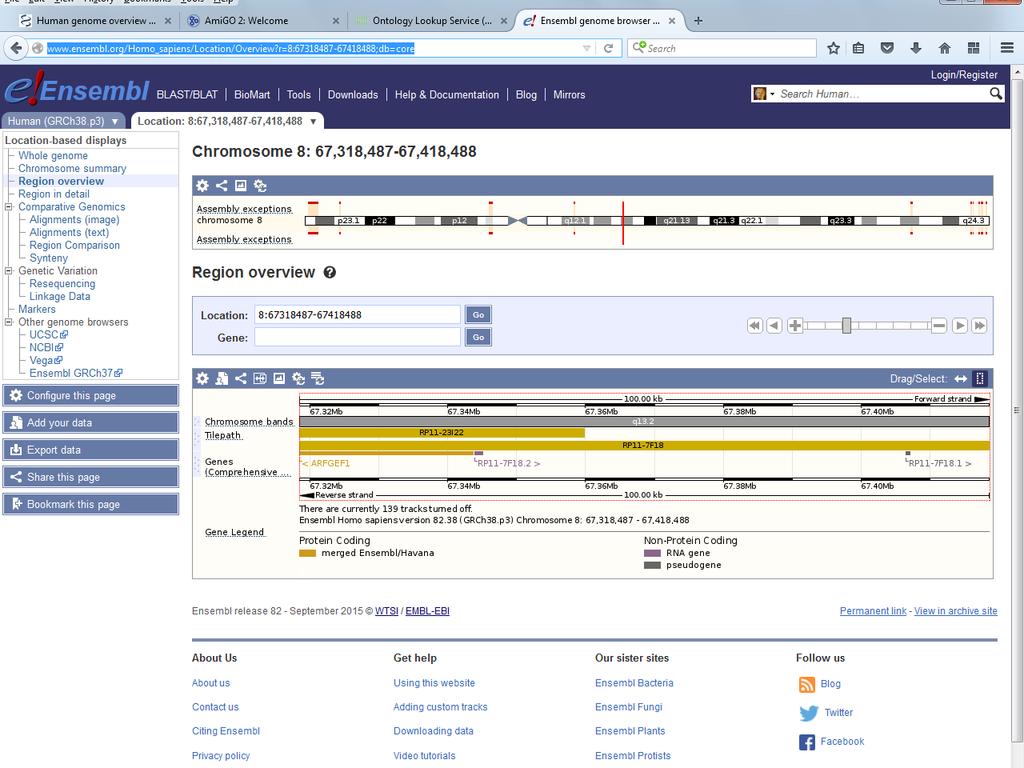This screenshot has height=768, width=1024.
Task: Click Go button next to Location field
Action: [x=478, y=315]
